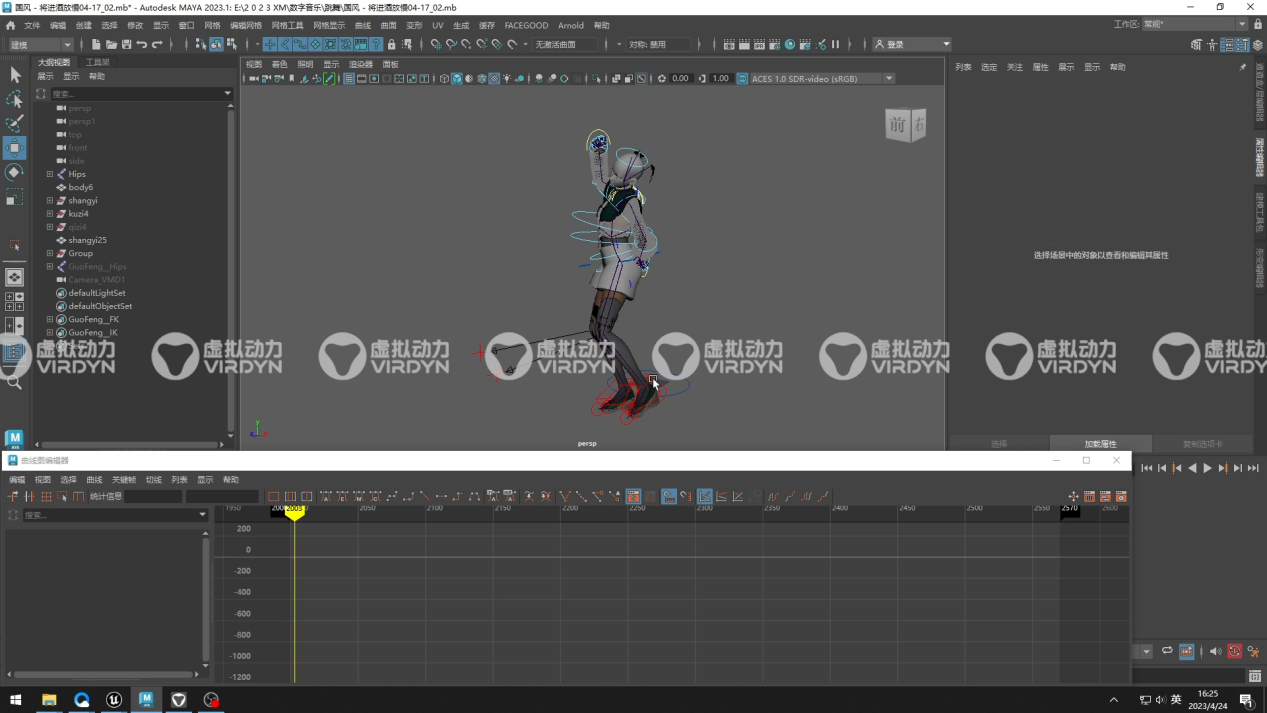Image resolution: width=1267 pixels, height=713 pixels.
Task: Click the Windows Start button
Action: tap(16, 700)
